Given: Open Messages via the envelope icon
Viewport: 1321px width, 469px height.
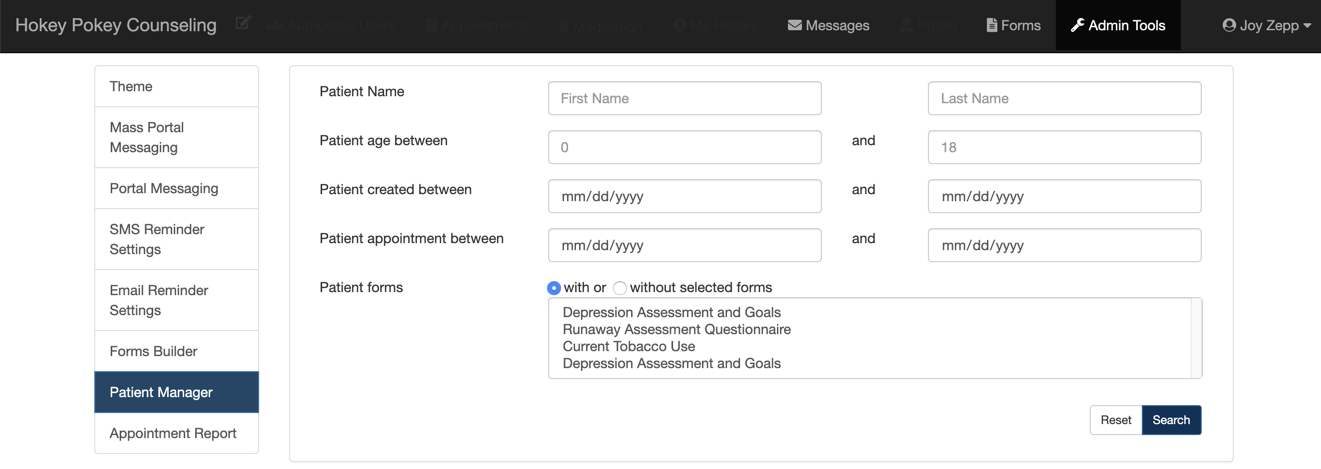Looking at the screenshot, I should coord(795,26).
